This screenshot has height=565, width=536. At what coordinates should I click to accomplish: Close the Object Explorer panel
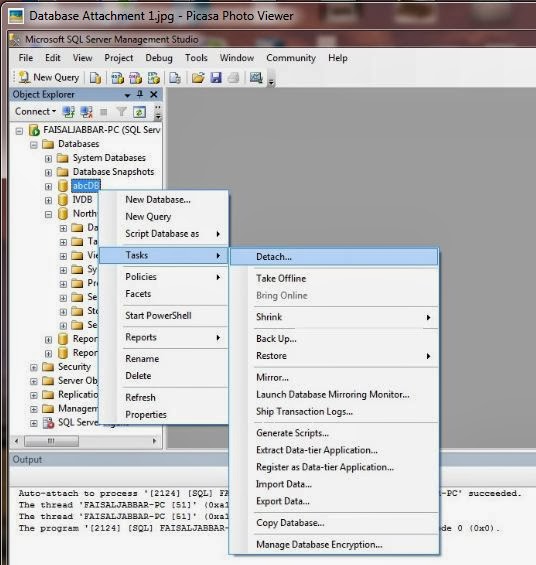[x=154, y=94]
